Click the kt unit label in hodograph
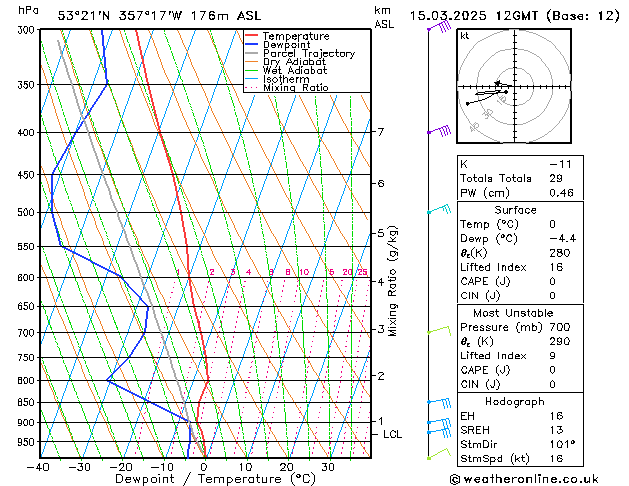This screenshot has width=629, height=486. point(465,36)
